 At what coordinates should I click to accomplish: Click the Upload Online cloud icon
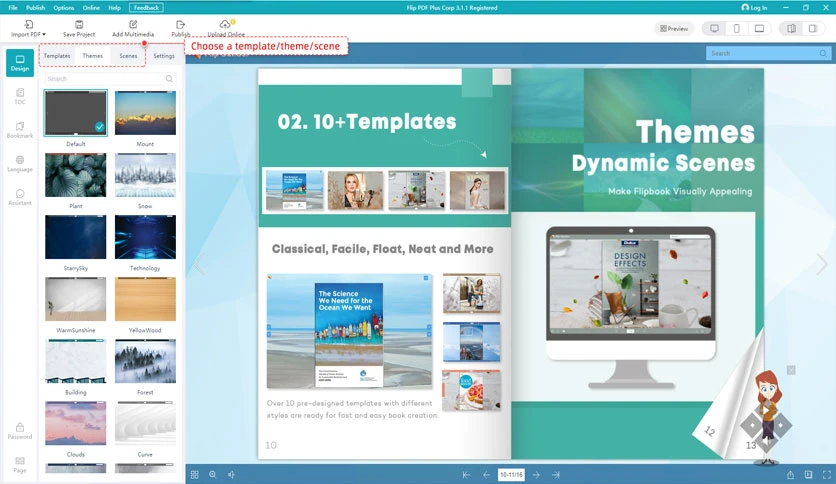pos(225,24)
